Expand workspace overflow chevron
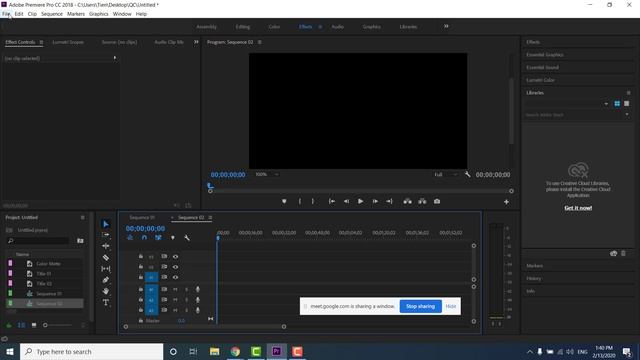This screenshot has height=360, width=640. pyautogui.click(x=446, y=27)
